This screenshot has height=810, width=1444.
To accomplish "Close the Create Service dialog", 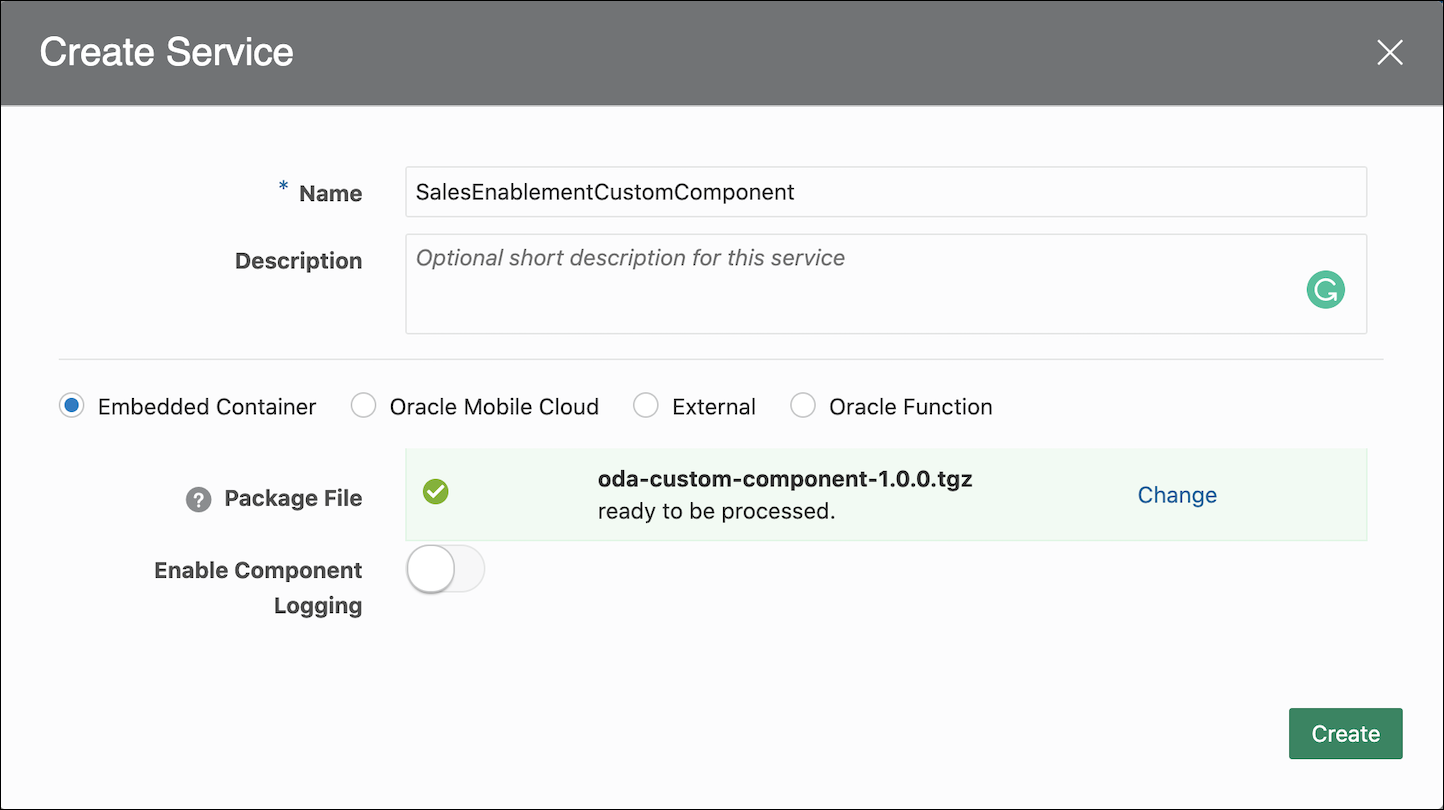I will pyautogui.click(x=1390, y=52).
